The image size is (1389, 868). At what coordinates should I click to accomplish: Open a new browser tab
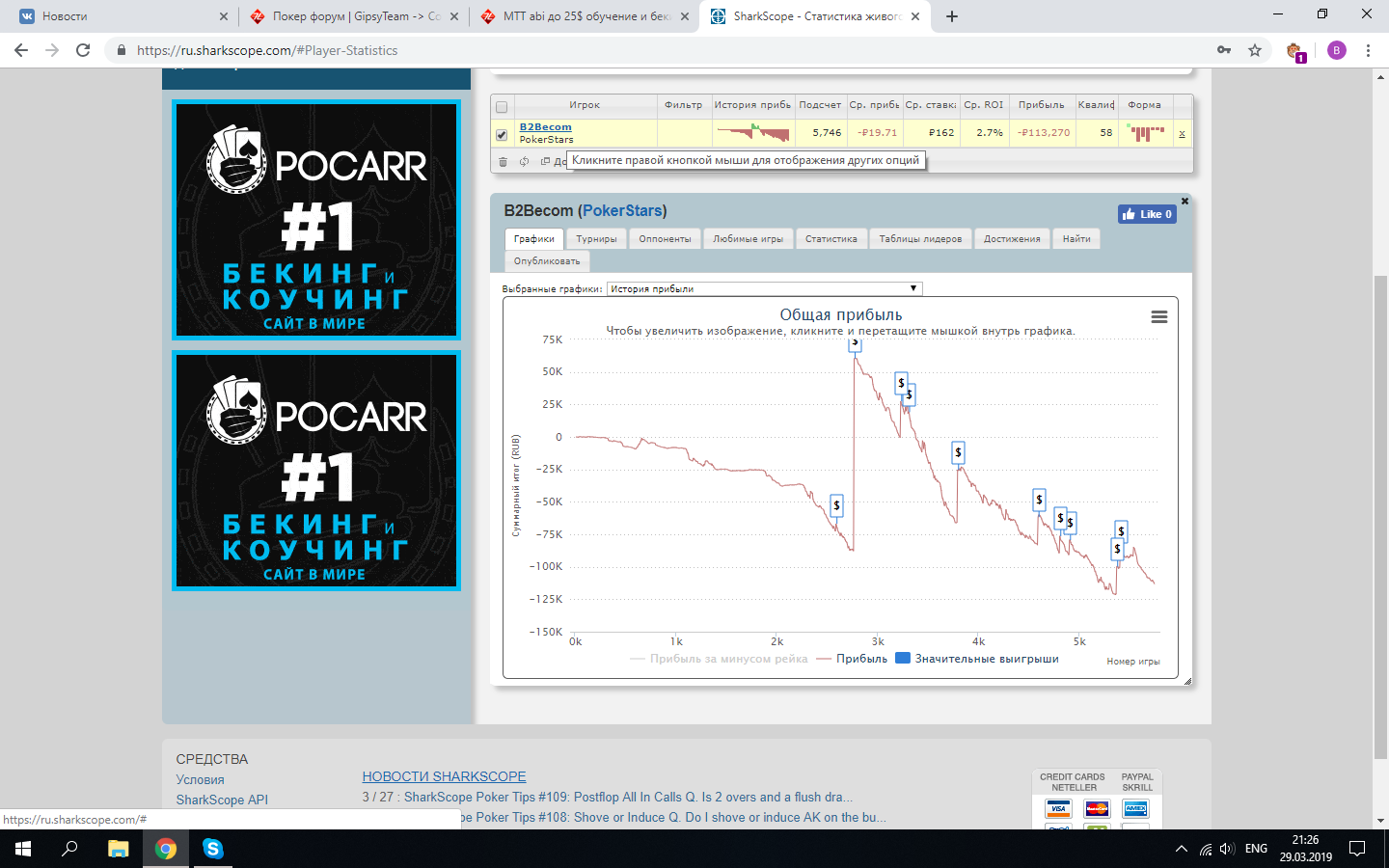pyautogui.click(x=952, y=16)
